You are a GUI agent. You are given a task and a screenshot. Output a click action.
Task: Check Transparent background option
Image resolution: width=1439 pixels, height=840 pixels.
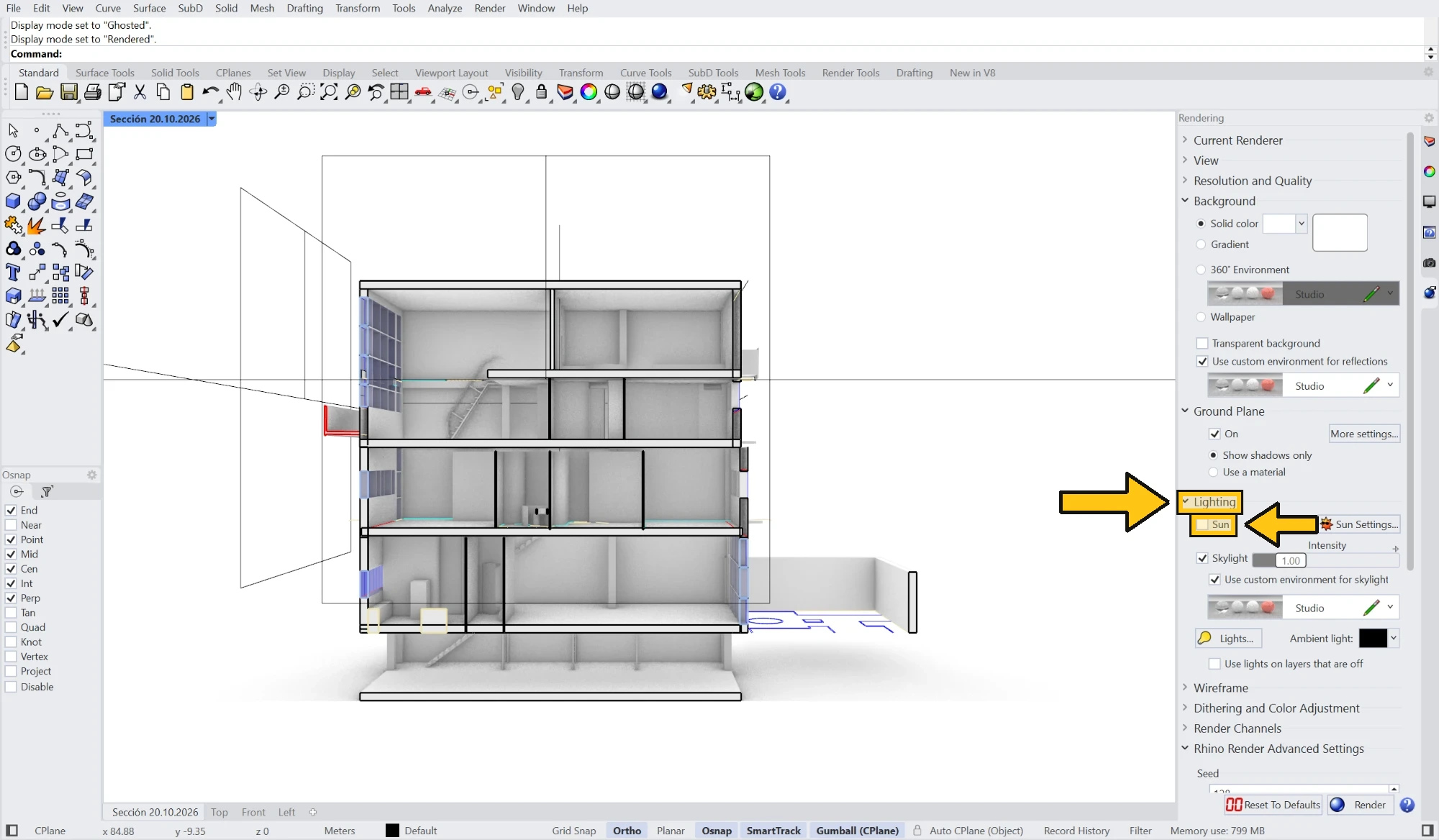pyautogui.click(x=1202, y=344)
